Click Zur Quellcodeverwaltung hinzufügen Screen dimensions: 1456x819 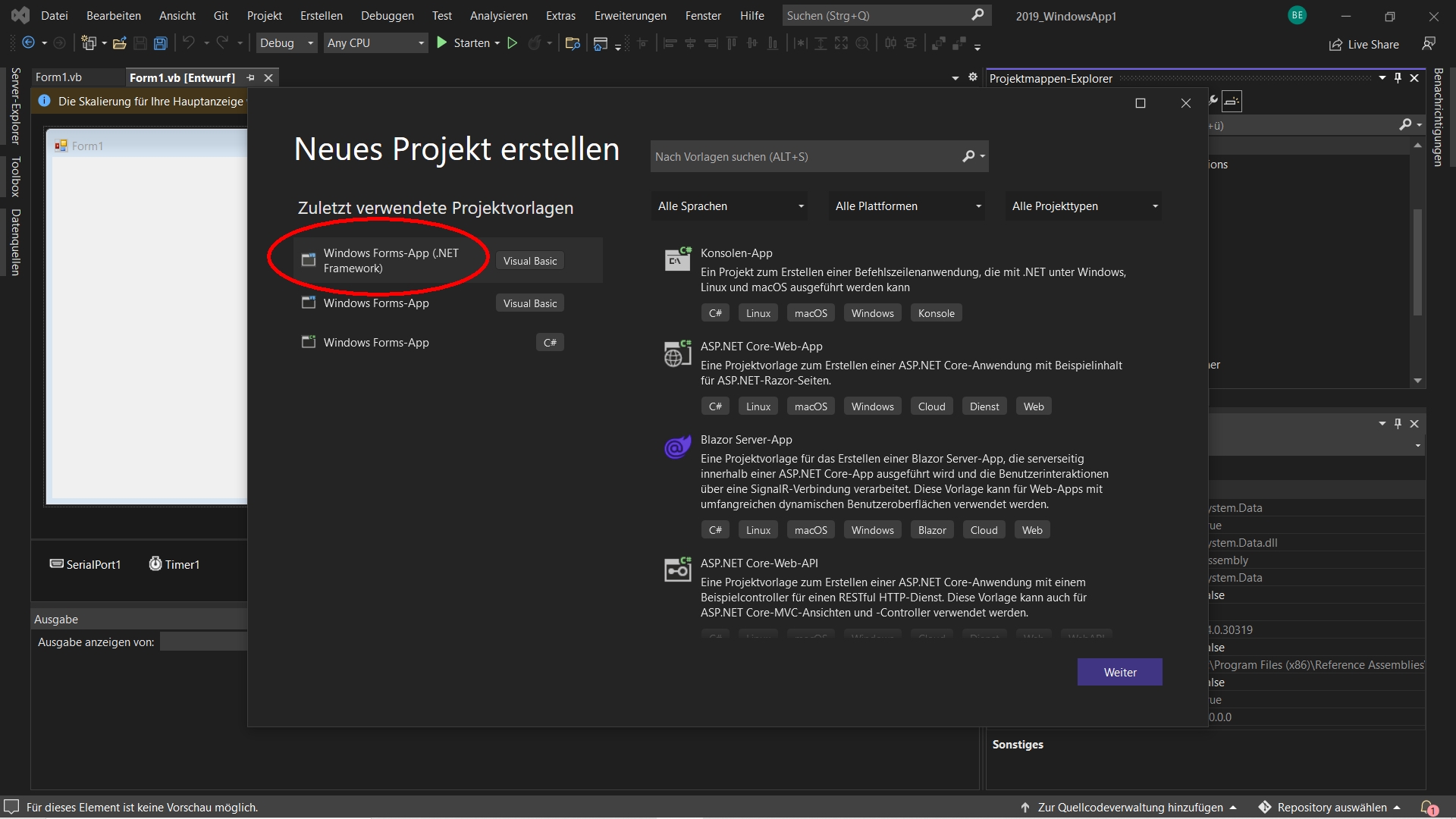pyautogui.click(x=1128, y=808)
